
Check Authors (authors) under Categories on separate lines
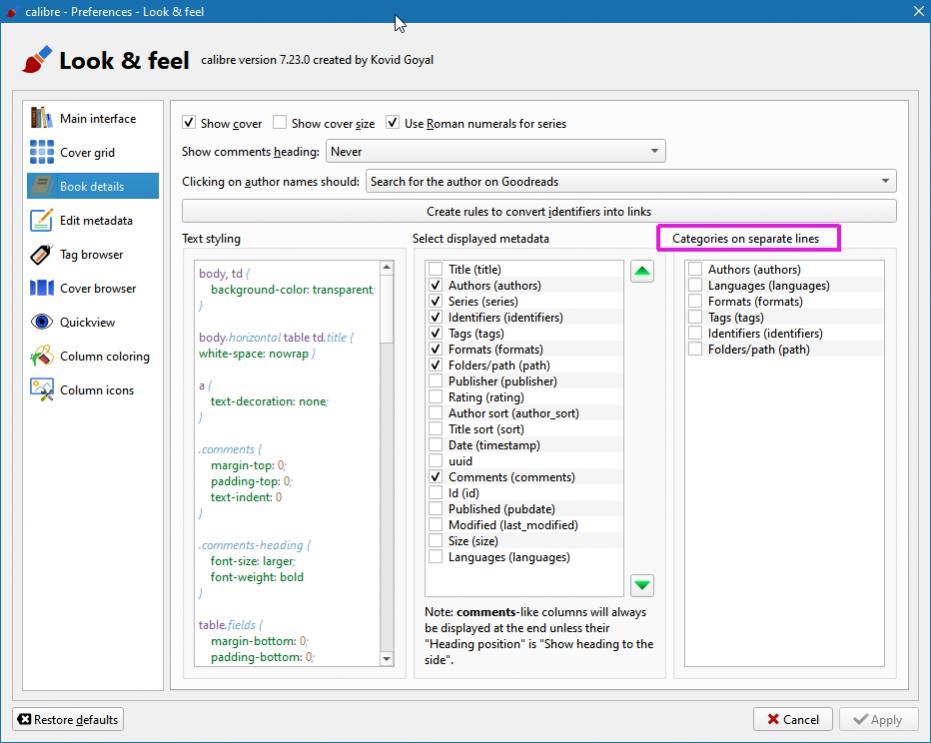click(x=695, y=269)
